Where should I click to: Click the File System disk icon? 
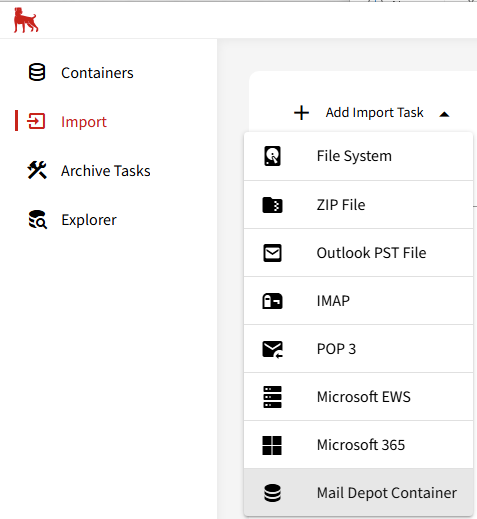[272, 156]
